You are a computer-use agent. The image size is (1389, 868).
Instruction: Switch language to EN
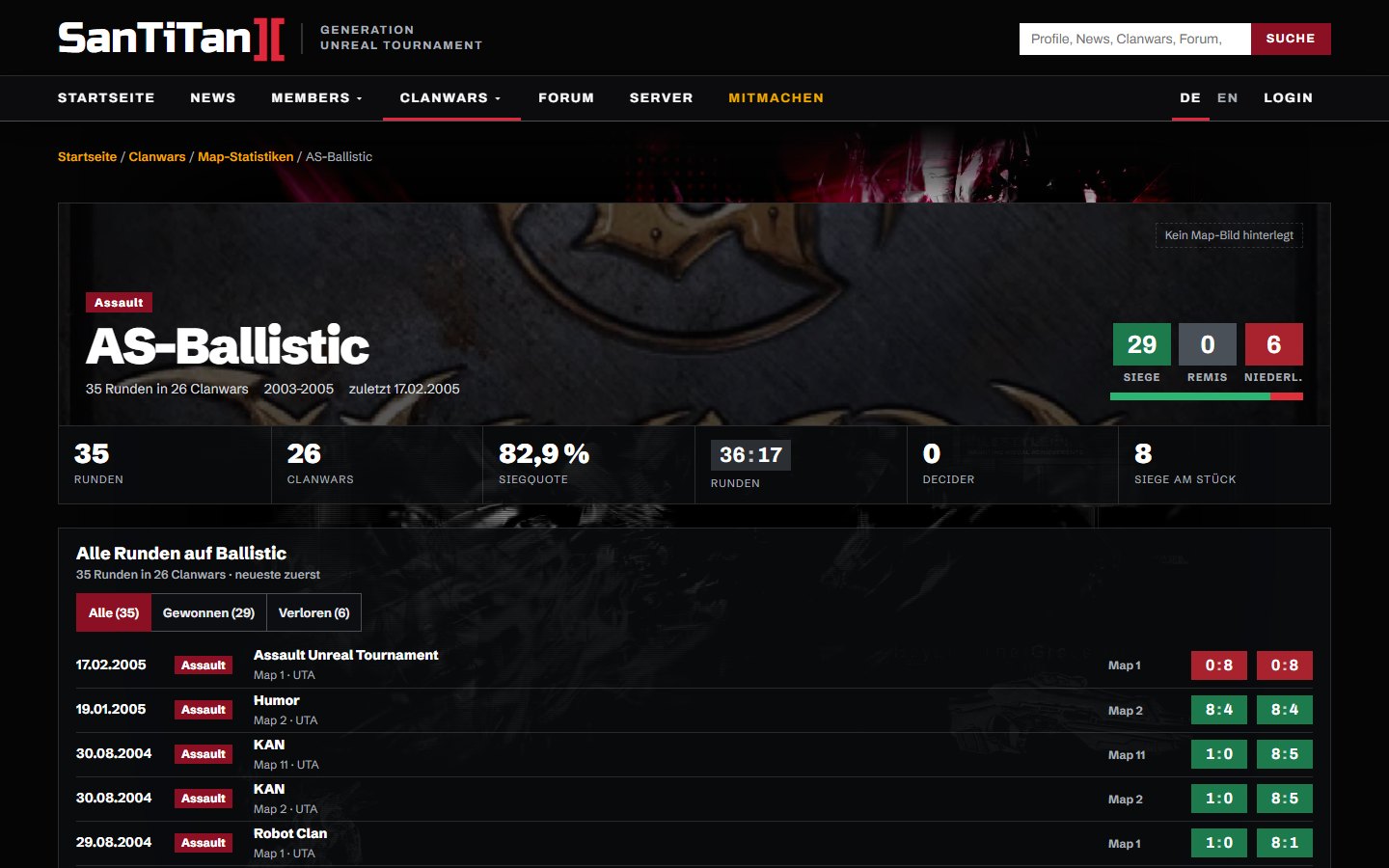(1227, 97)
